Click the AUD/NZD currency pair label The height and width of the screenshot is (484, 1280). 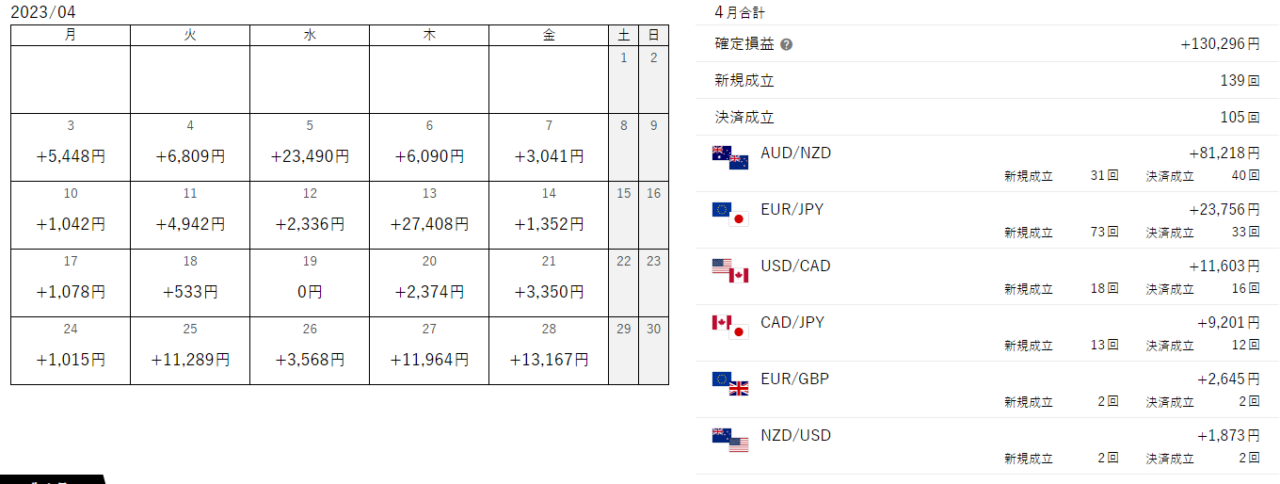795,153
